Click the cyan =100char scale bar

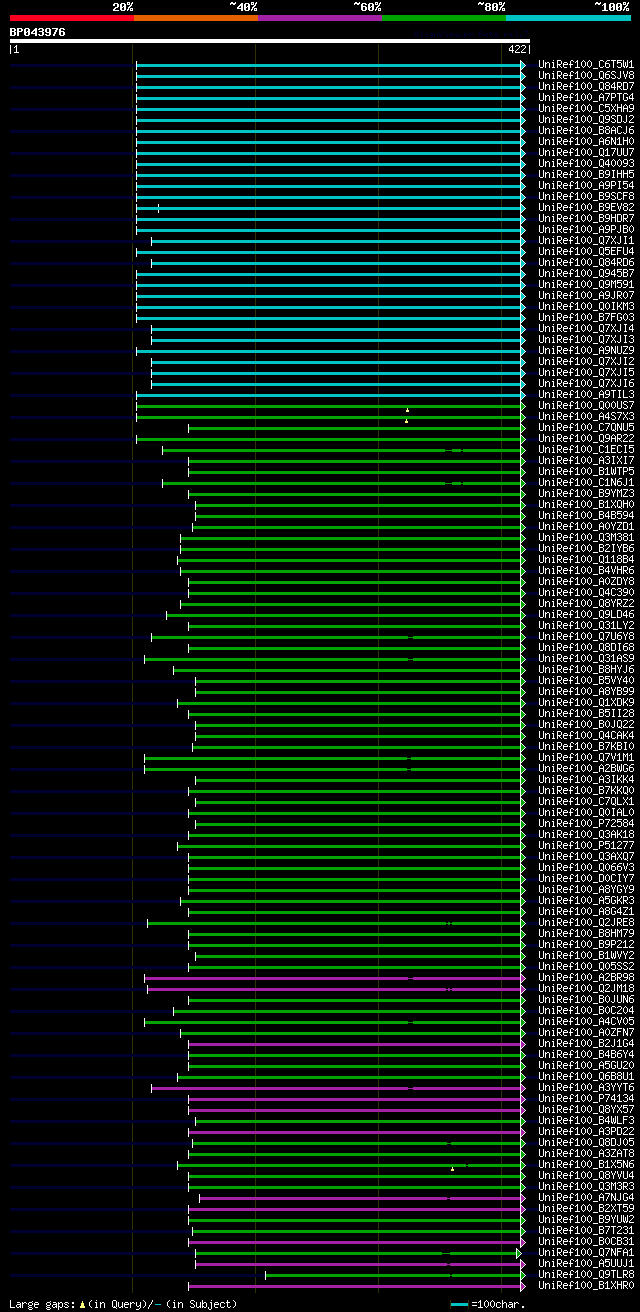click(x=460, y=1304)
